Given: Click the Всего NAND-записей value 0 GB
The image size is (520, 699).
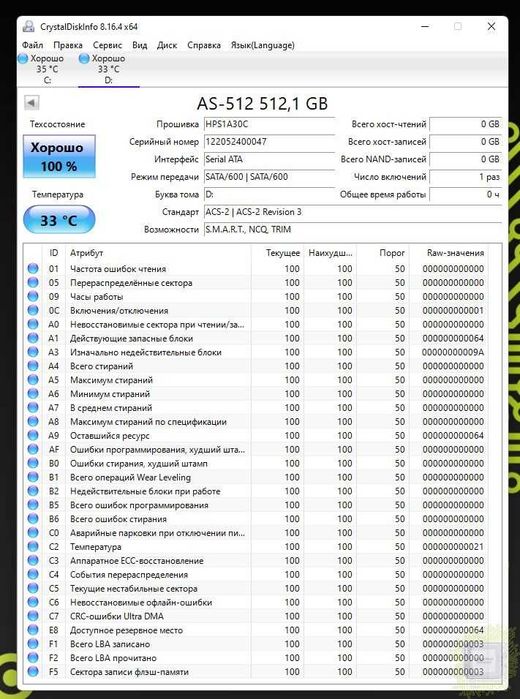Looking at the screenshot, I should pos(466,159).
